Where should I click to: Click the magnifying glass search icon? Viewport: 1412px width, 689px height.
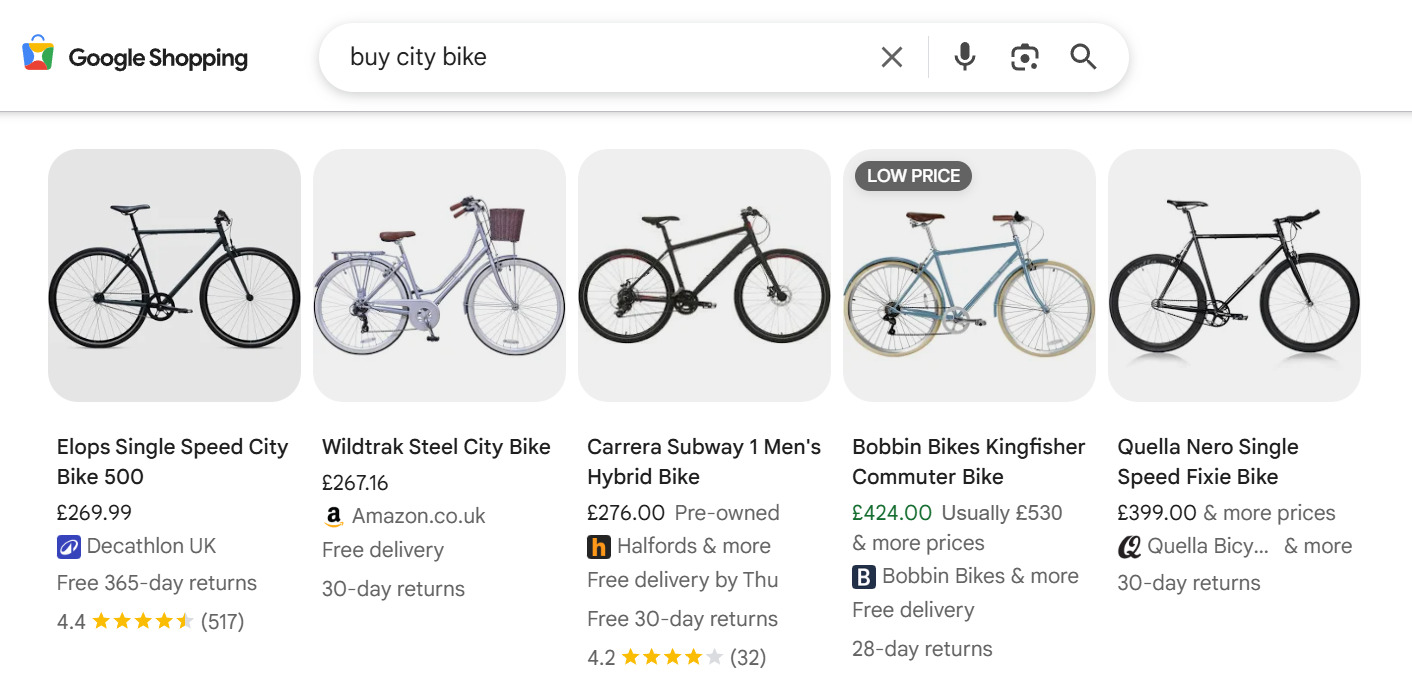(1083, 57)
